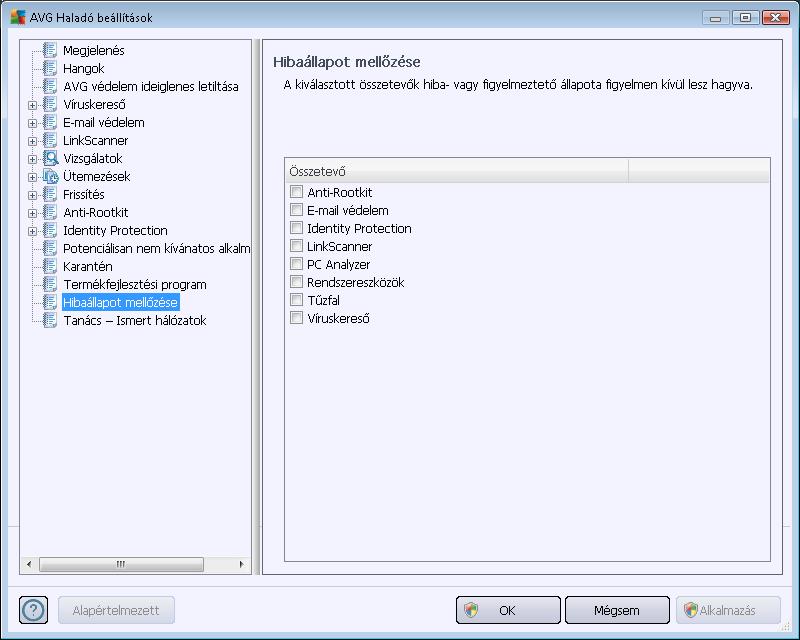This screenshot has width=800, height=640.
Task: Open the Karantén settings page
Action: pos(88,266)
